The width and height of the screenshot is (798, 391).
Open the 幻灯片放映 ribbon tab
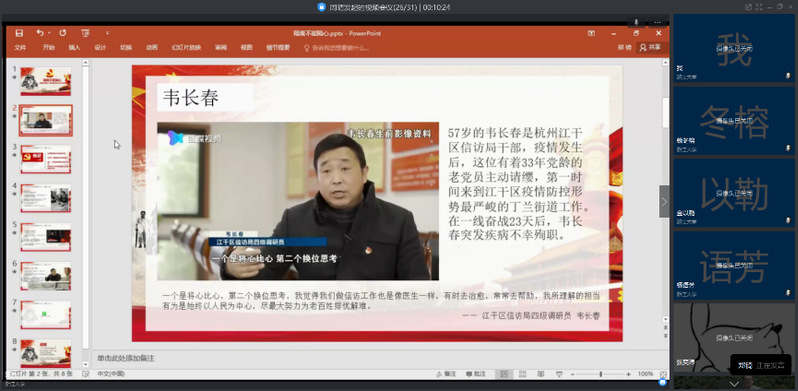pyautogui.click(x=186, y=47)
